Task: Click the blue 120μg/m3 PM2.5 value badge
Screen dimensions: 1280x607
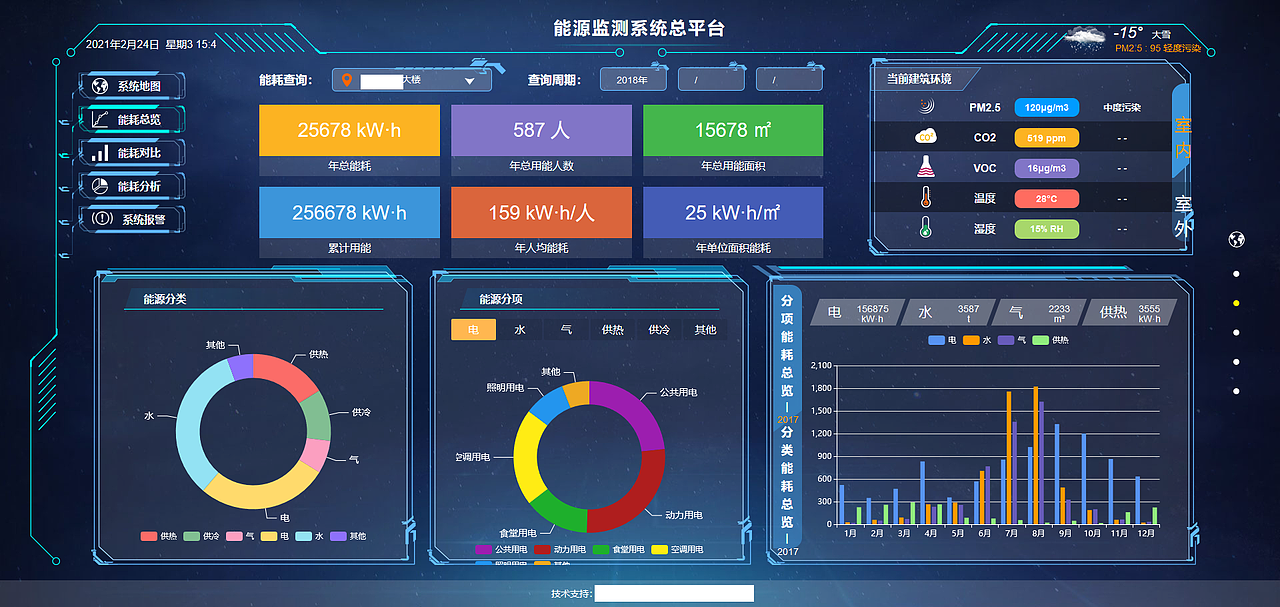Action: coord(1047,107)
